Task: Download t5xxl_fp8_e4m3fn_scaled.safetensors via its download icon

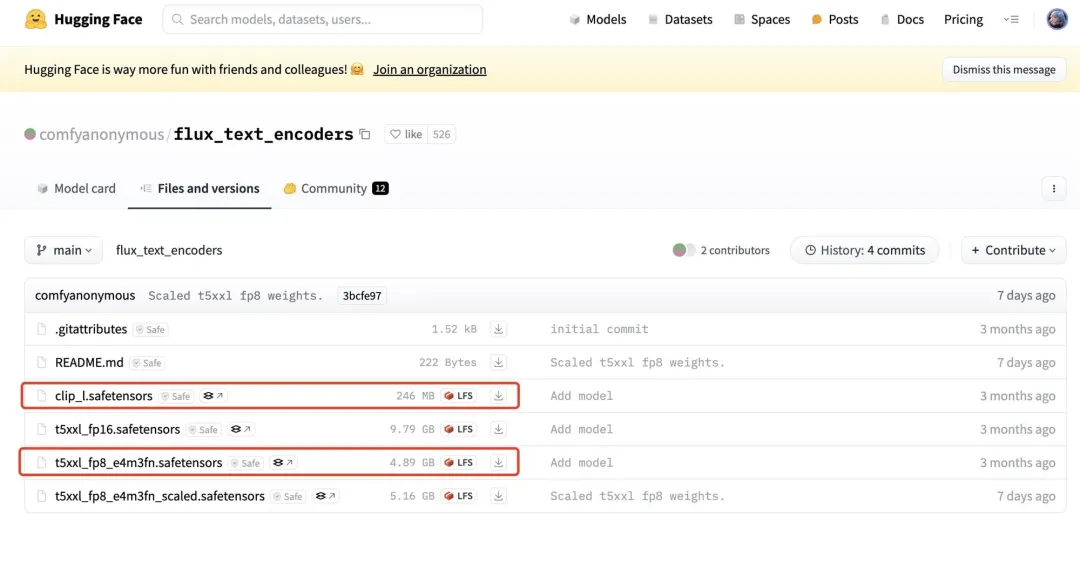Action: (x=498, y=496)
